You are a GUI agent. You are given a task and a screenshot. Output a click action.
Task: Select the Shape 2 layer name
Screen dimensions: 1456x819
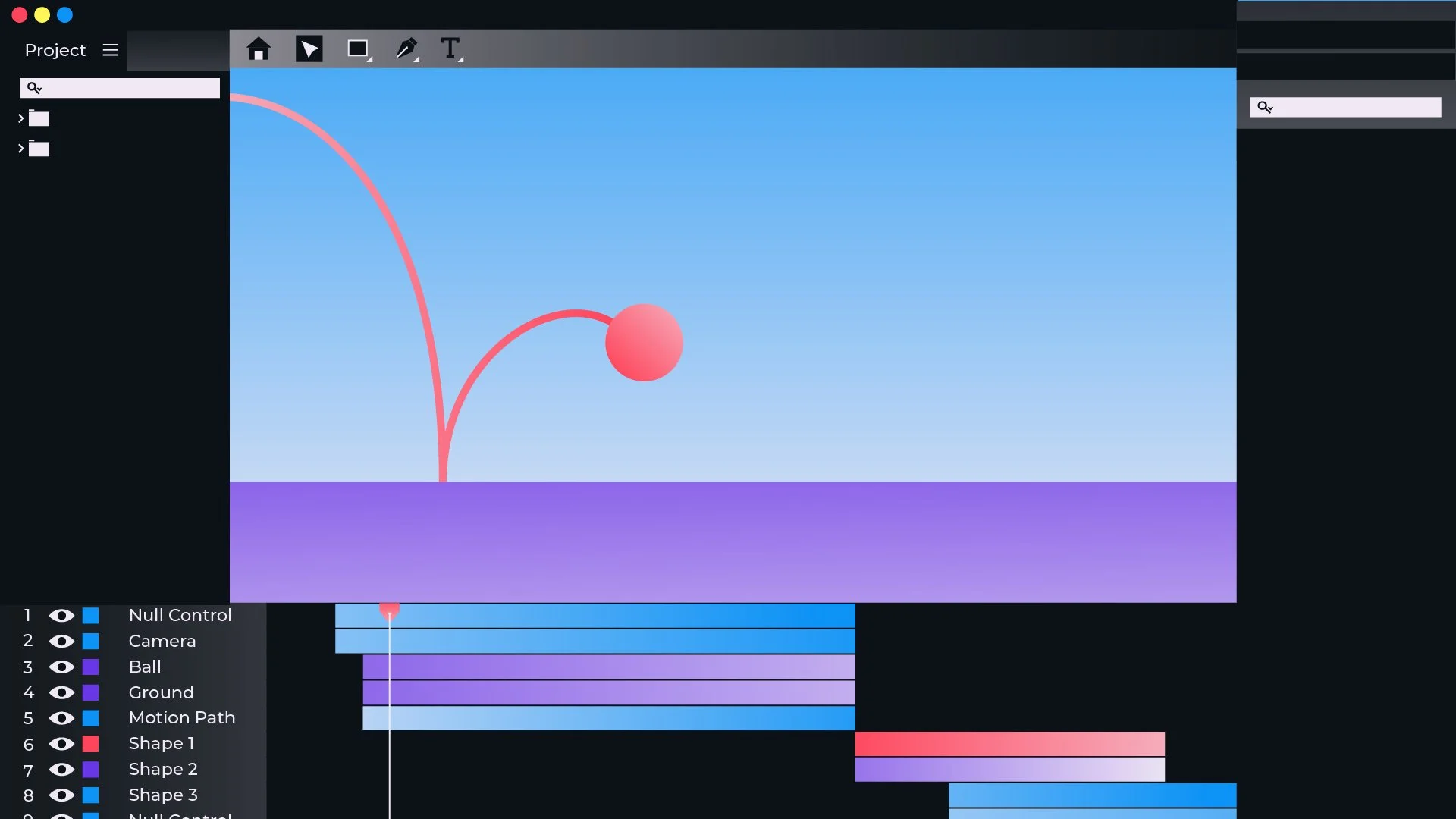[x=163, y=769]
